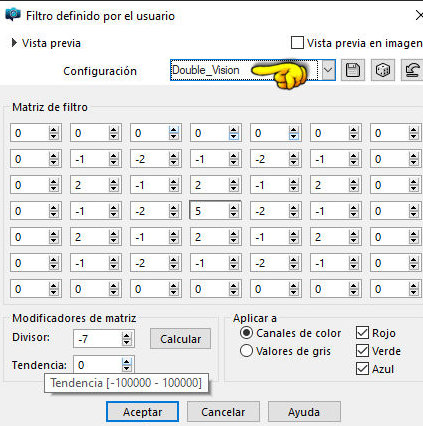The height and width of the screenshot is (426, 423).
Task: Click the Cancelar button
Action: coord(223,412)
